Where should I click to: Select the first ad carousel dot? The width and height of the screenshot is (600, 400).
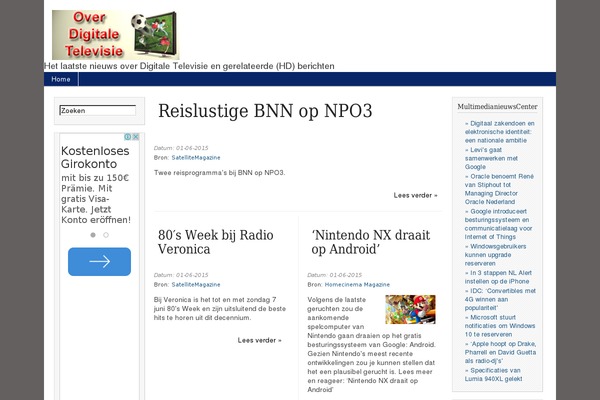[93, 235]
